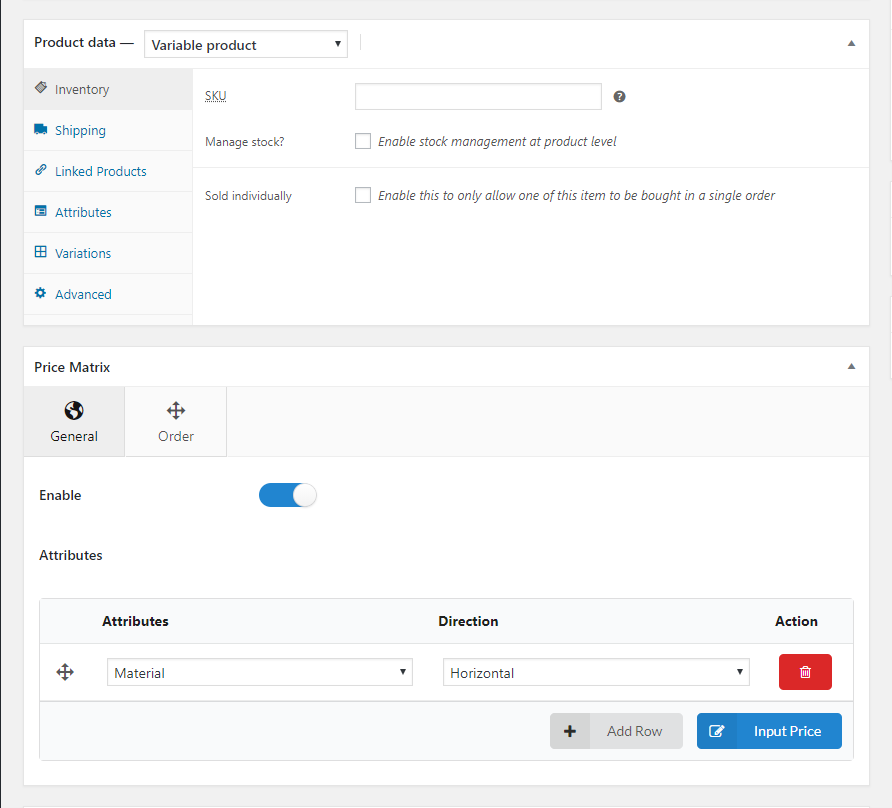Open the Material attribute dropdown
This screenshot has height=808, width=892.
point(260,673)
